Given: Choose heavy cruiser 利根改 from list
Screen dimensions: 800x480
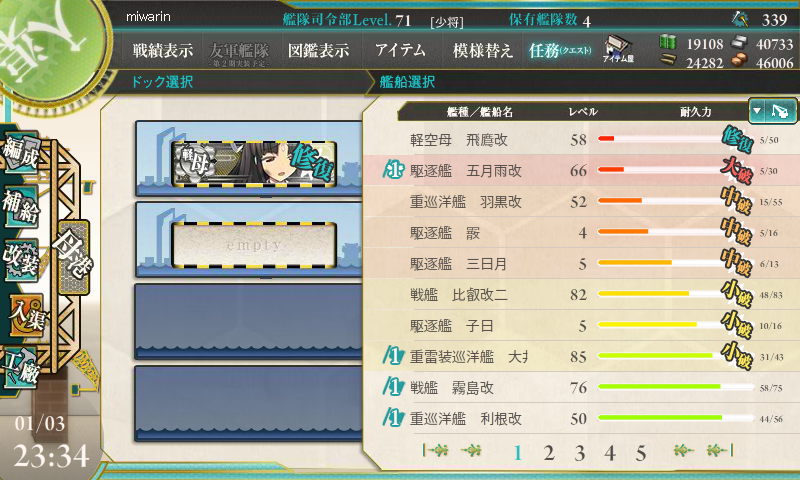Looking at the screenshot, I should pyautogui.click(x=581, y=419).
